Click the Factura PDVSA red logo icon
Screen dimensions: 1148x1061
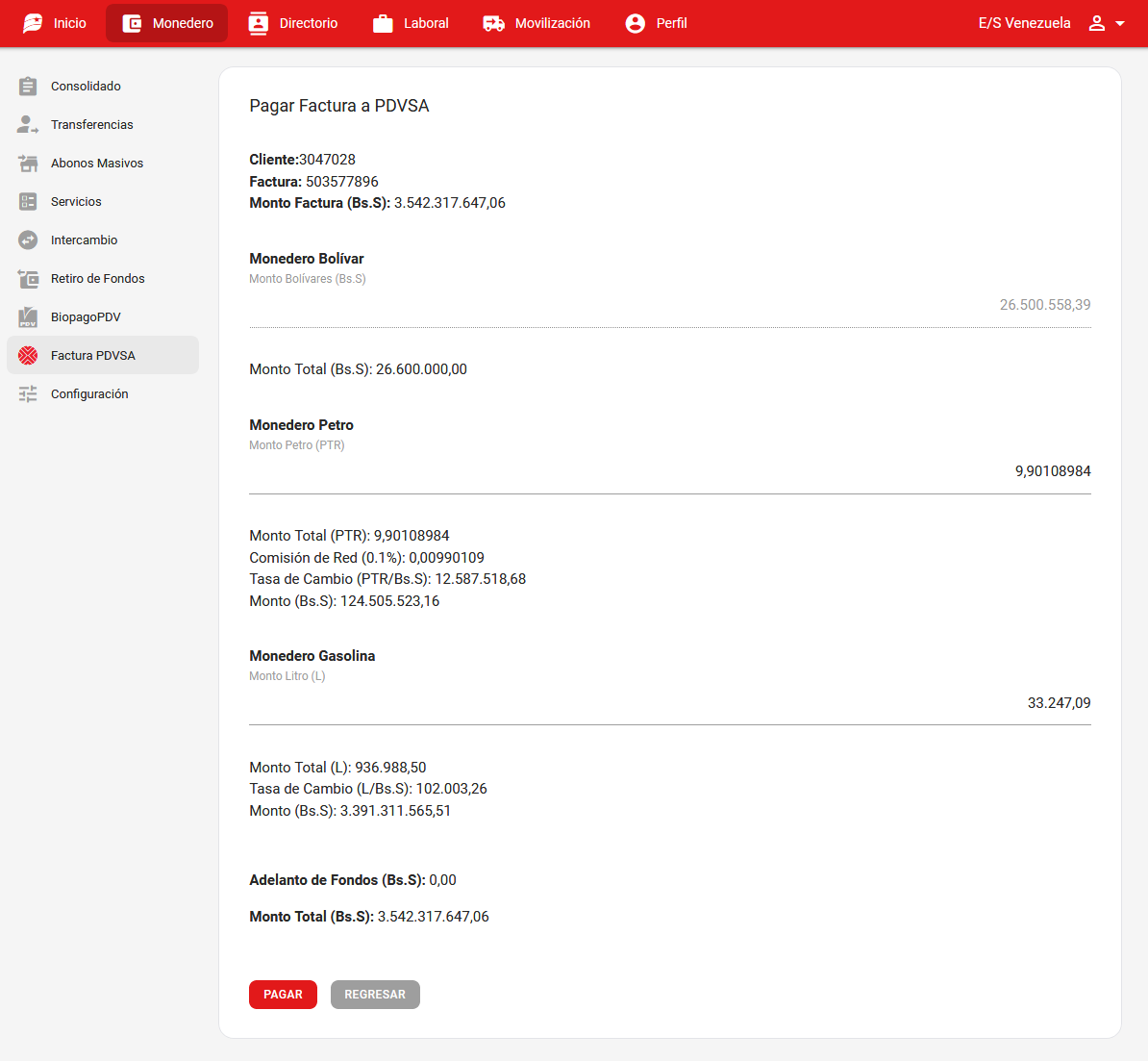(28, 355)
